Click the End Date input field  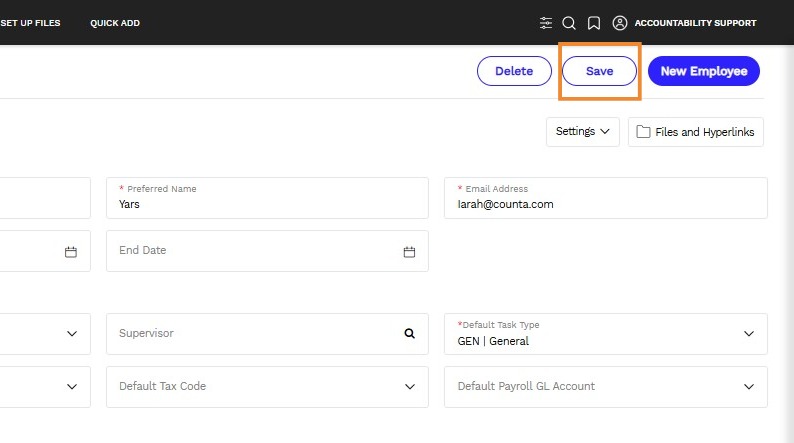coord(267,251)
